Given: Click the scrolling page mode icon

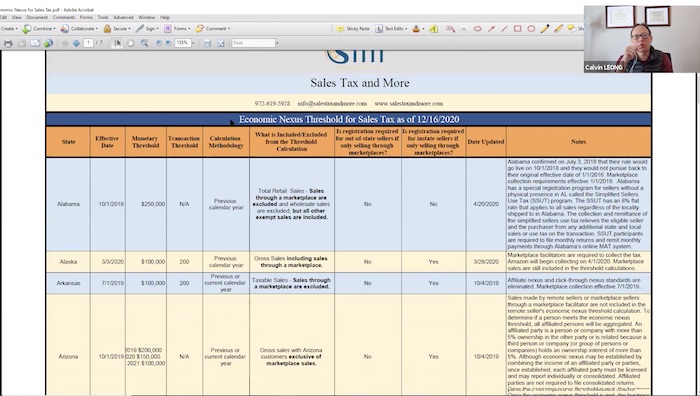Looking at the screenshot, I should pos(207,43).
